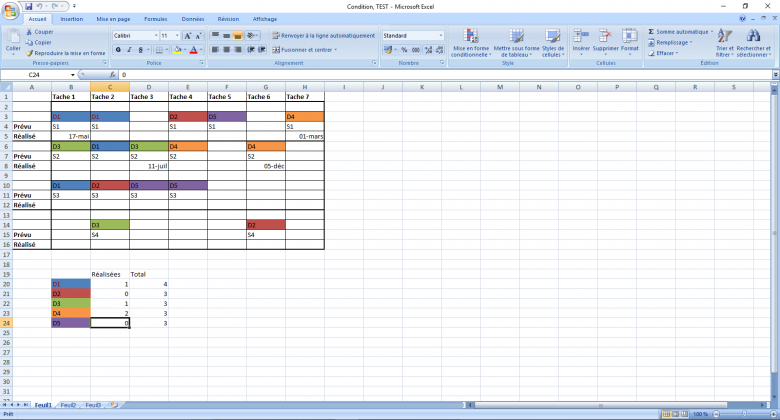Click the Somme automatique sigma icon
The height and width of the screenshot is (420, 780).
point(652,32)
